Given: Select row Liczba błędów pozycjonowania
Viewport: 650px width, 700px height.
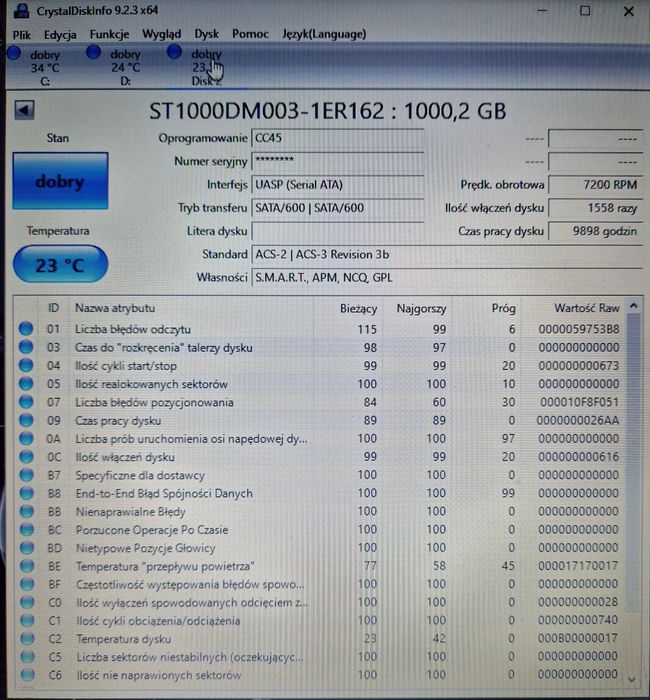Looking at the screenshot, I should tap(319, 402).
